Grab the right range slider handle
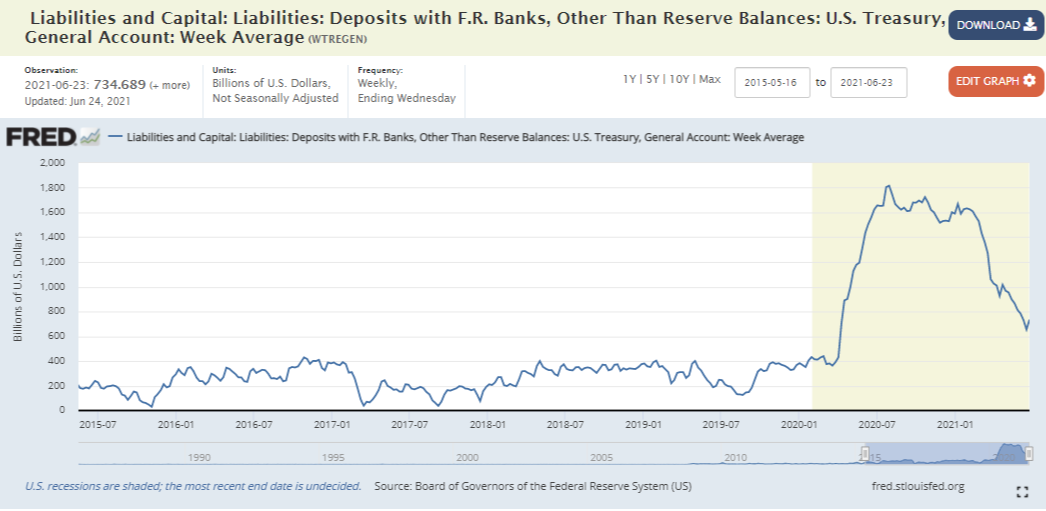 tap(1029, 454)
